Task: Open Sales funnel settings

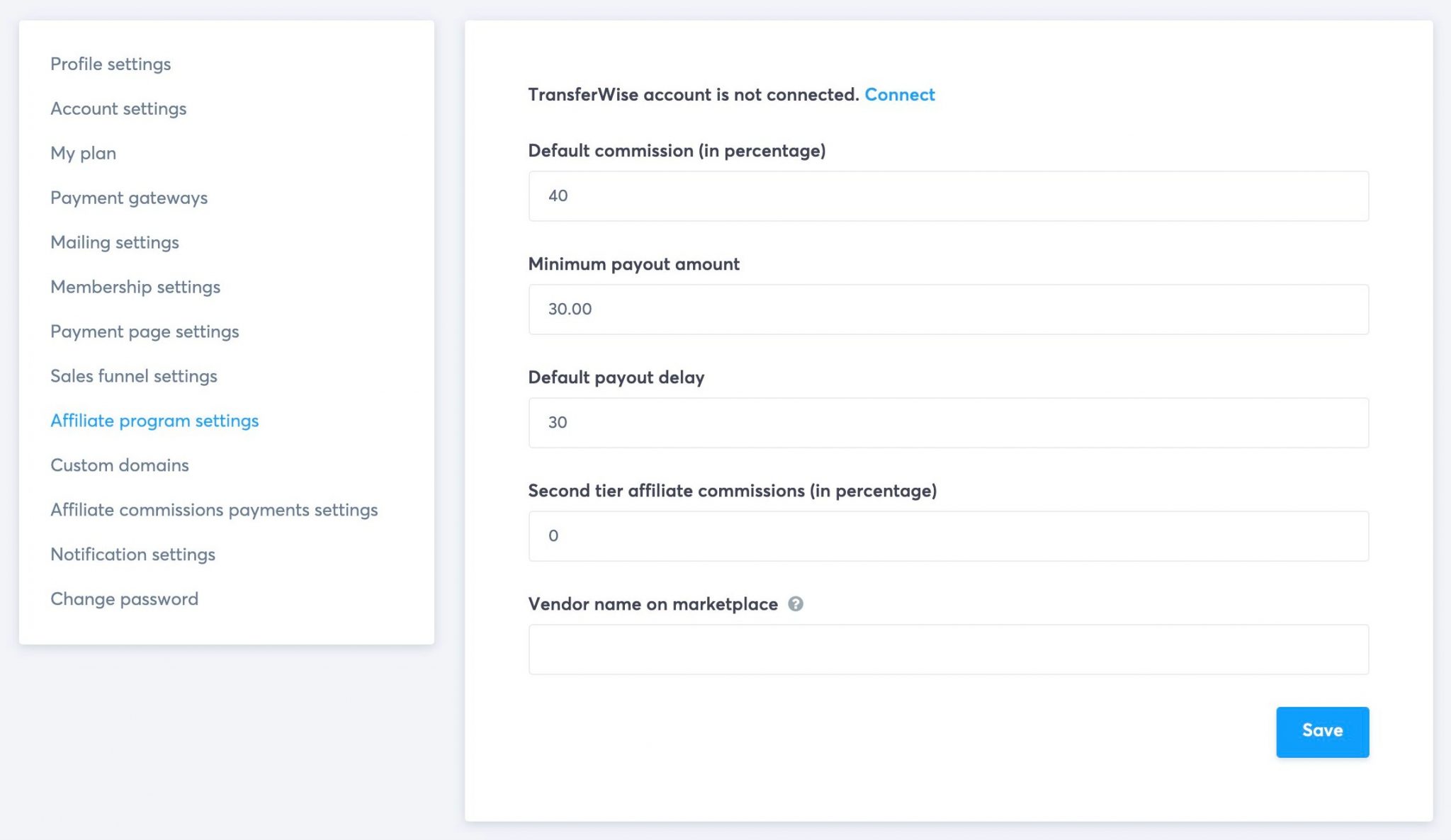Action: [134, 376]
